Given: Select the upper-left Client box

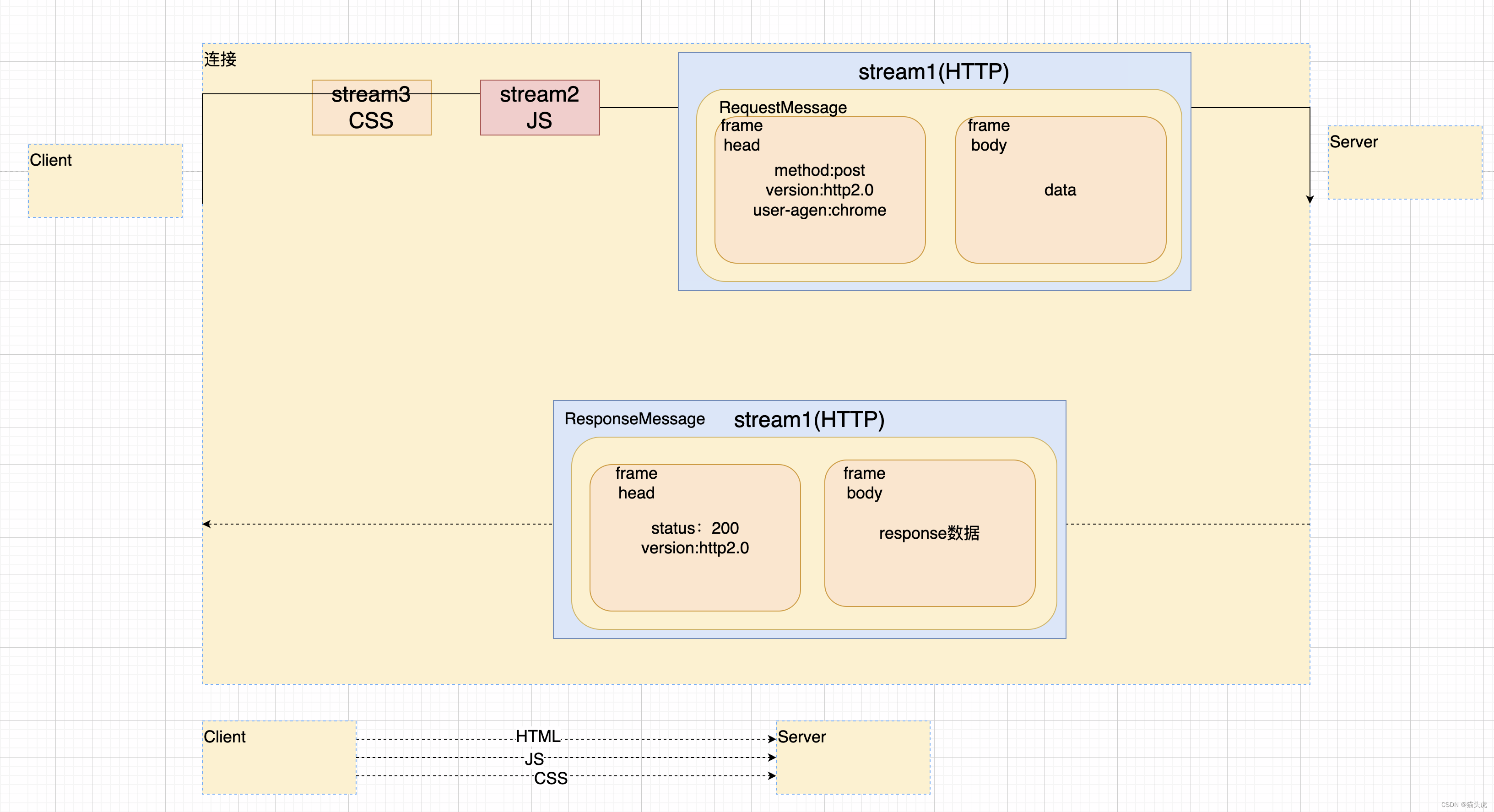Looking at the screenshot, I should (105, 181).
